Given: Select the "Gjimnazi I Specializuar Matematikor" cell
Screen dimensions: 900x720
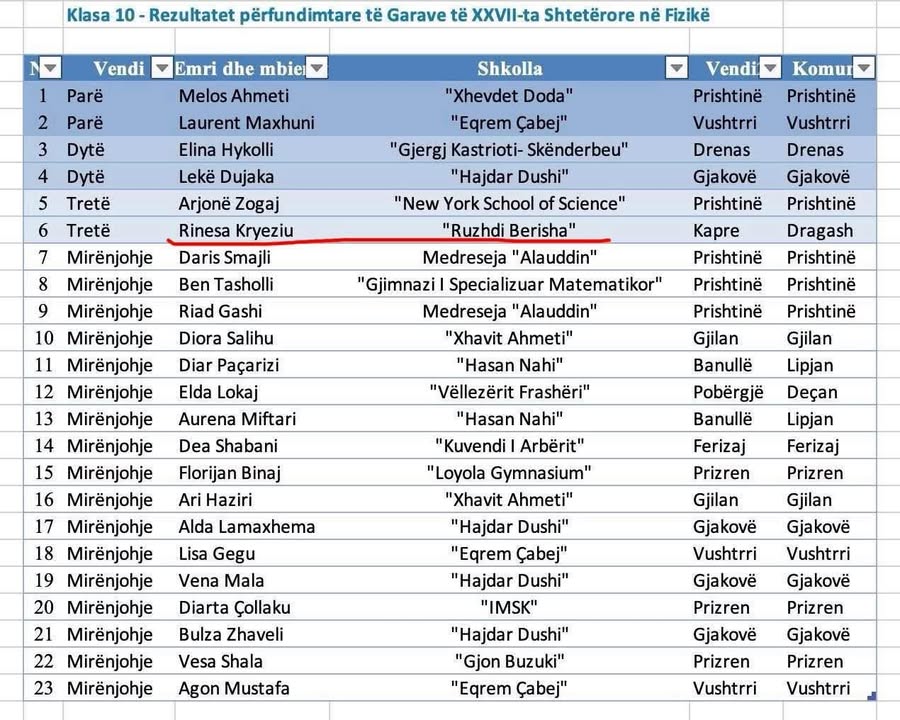Looking at the screenshot, I should pos(509,285).
